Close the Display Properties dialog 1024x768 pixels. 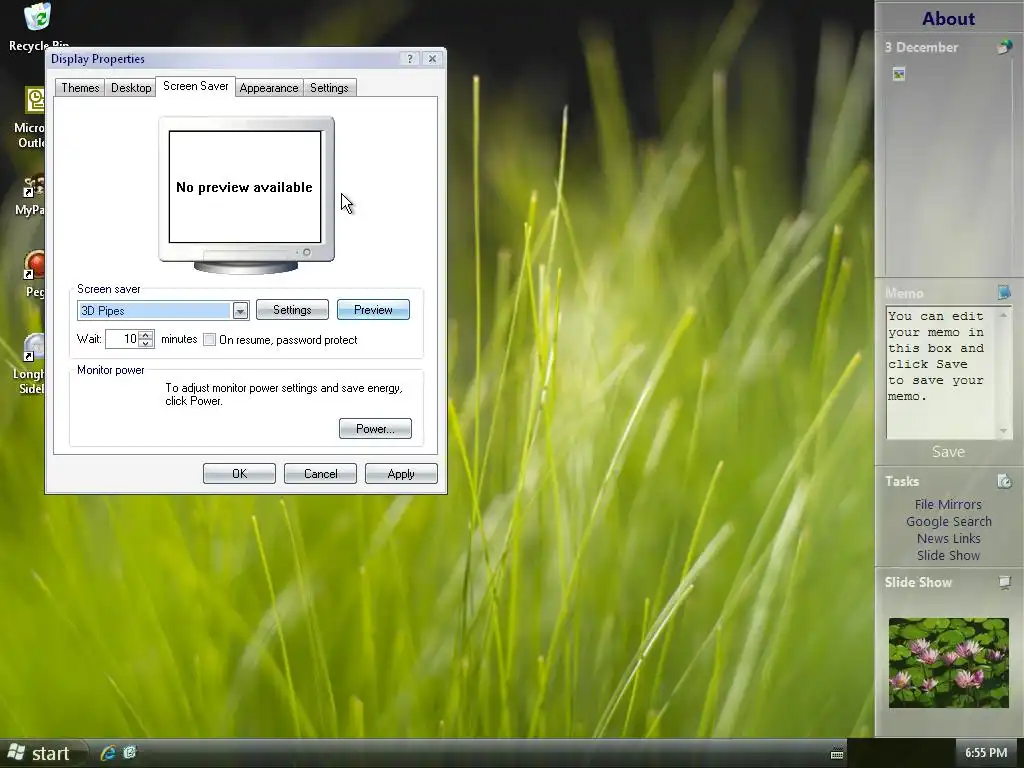click(432, 59)
